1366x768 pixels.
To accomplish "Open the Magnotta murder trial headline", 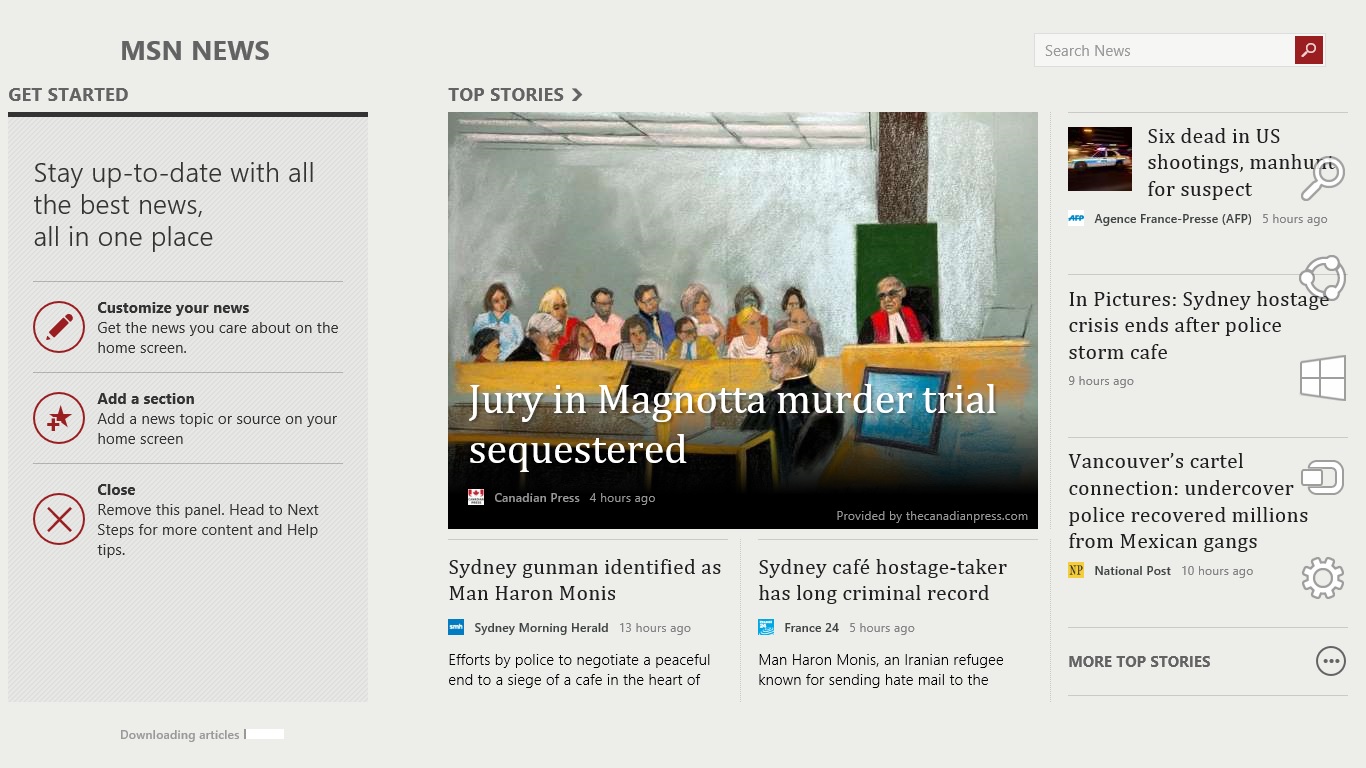I will (x=733, y=424).
